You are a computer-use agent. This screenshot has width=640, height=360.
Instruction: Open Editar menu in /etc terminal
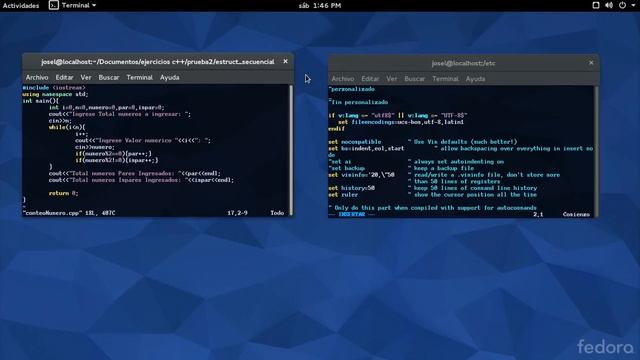click(370, 78)
